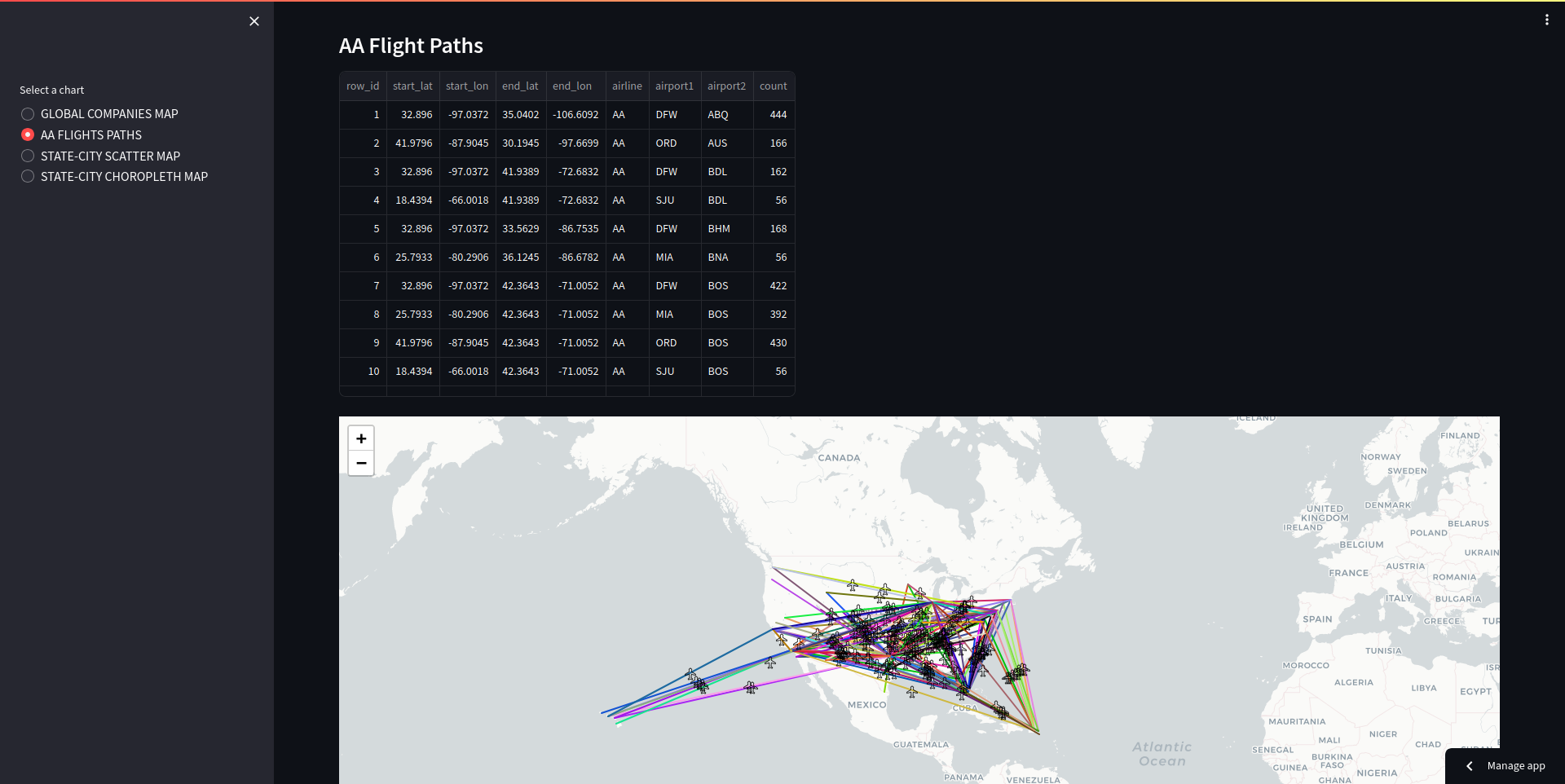Sort table by end_lat column header
Screen dimensions: 1565x784
[x=520, y=86]
